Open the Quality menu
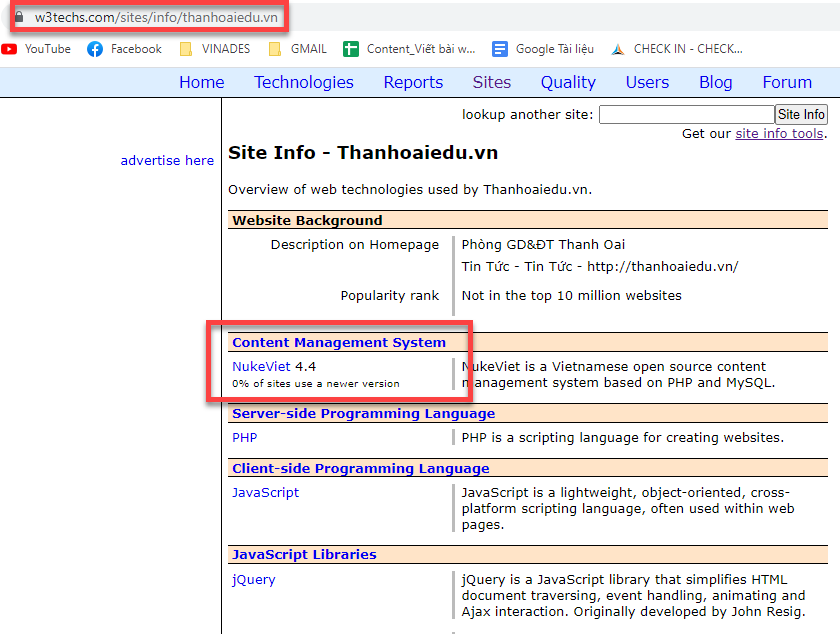 568,82
